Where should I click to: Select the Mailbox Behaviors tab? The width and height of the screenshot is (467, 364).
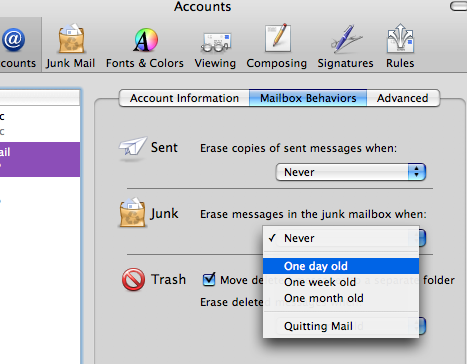308,98
